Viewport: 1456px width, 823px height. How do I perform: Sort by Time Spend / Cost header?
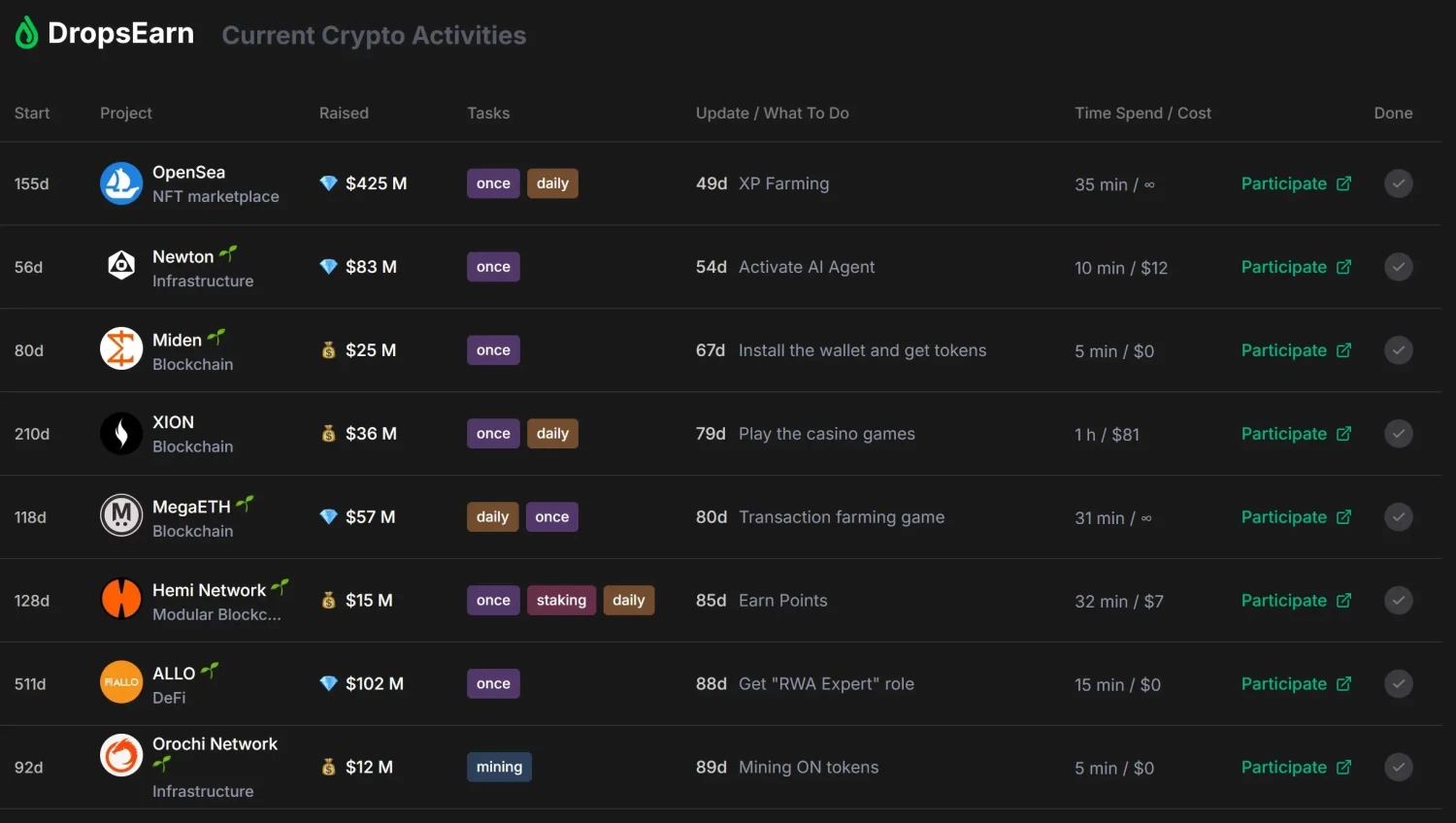1142,114
